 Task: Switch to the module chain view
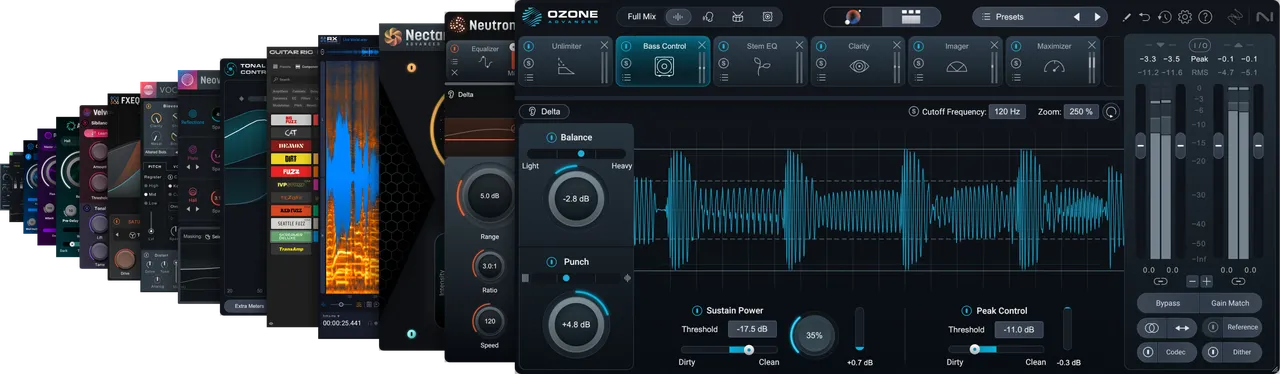click(x=910, y=17)
